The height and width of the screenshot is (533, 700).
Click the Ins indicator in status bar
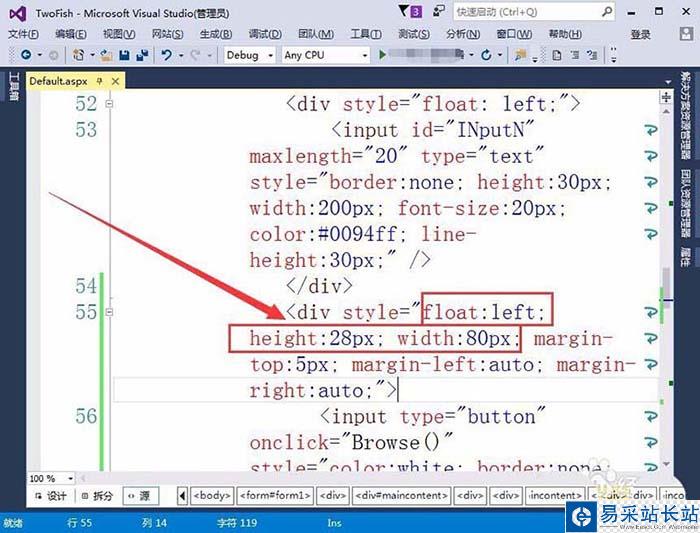click(x=334, y=523)
